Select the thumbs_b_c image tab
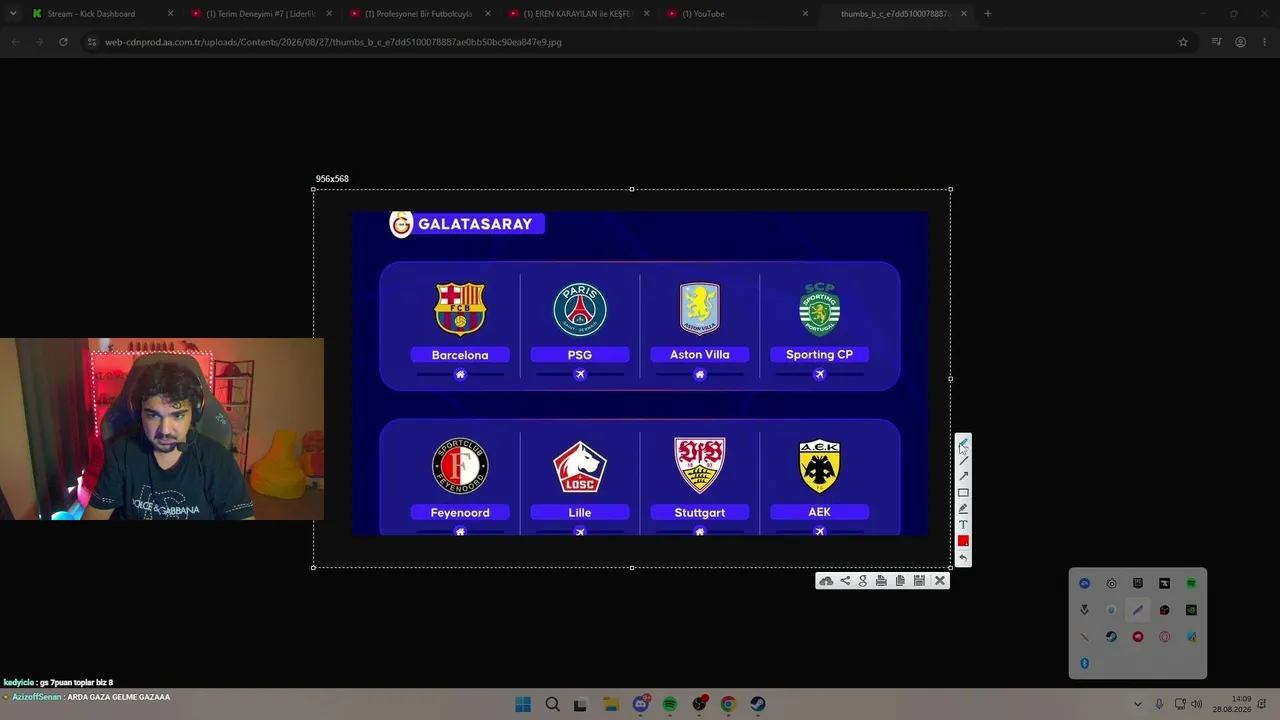1280x720 pixels. point(897,14)
